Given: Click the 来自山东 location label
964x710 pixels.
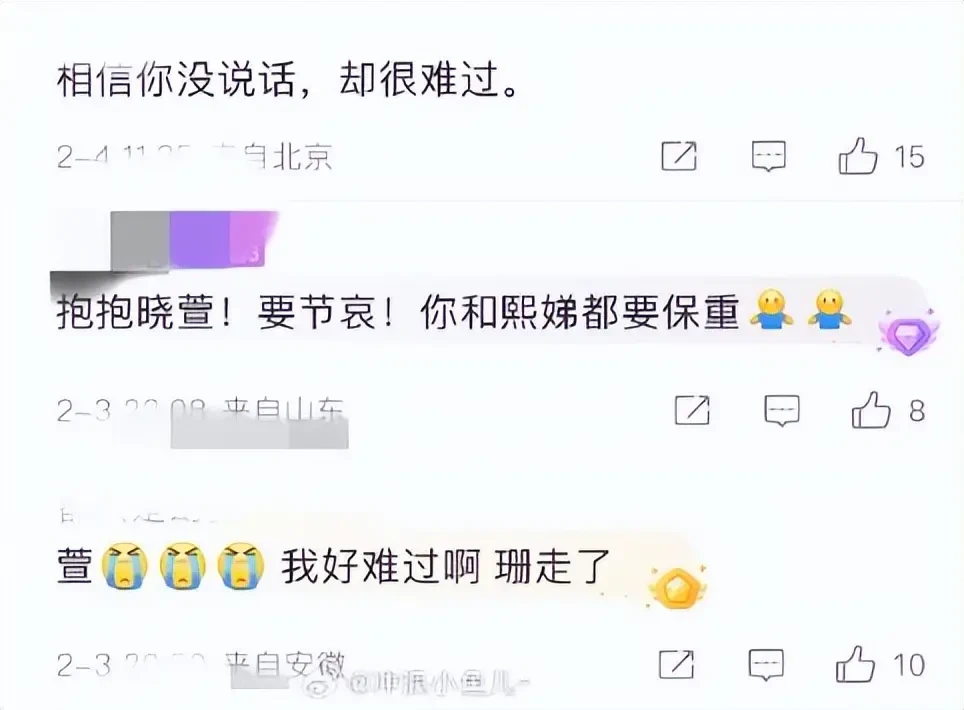Looking at the screenshot, I should (x=283, y=411).
